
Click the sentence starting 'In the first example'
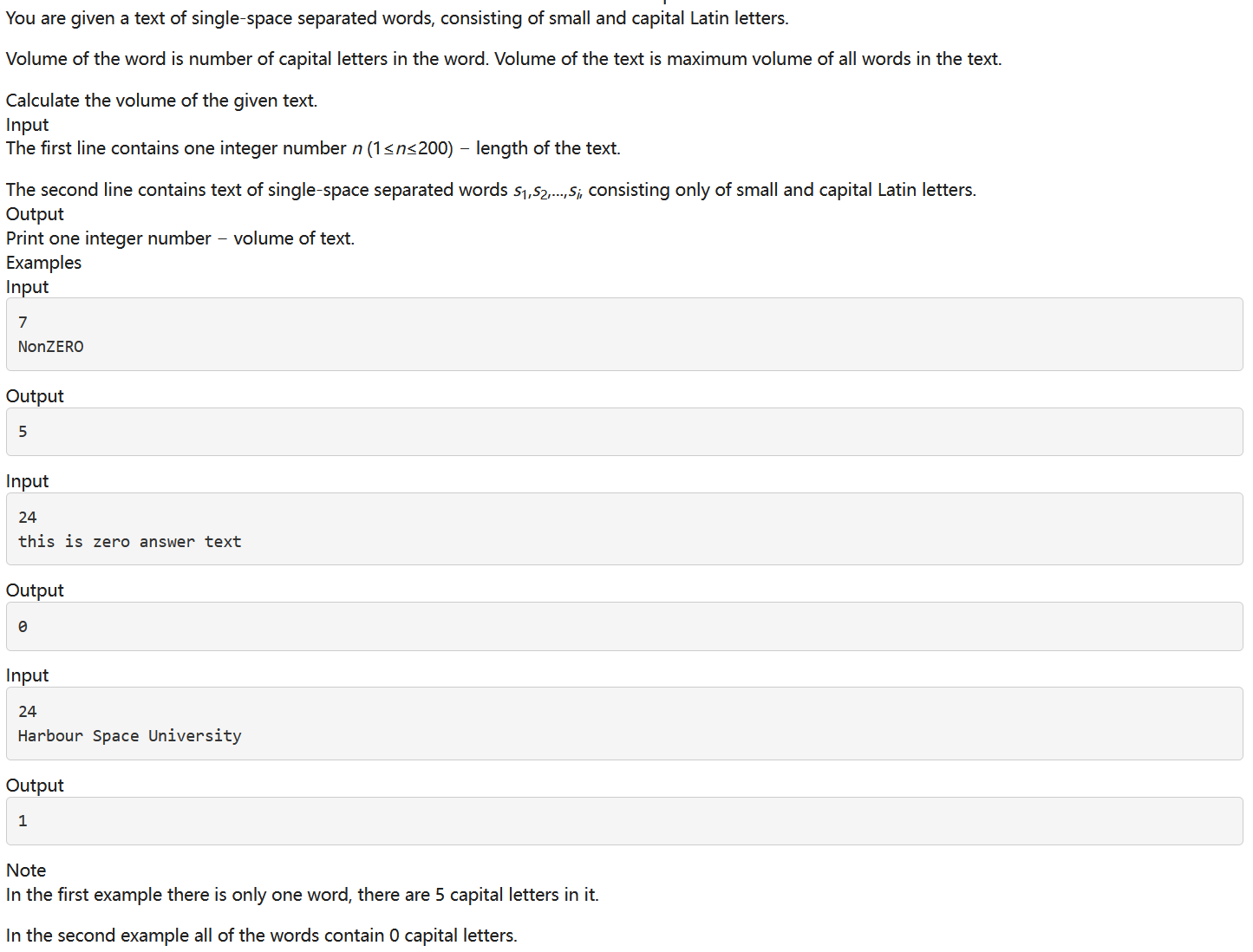click(303, 895)
